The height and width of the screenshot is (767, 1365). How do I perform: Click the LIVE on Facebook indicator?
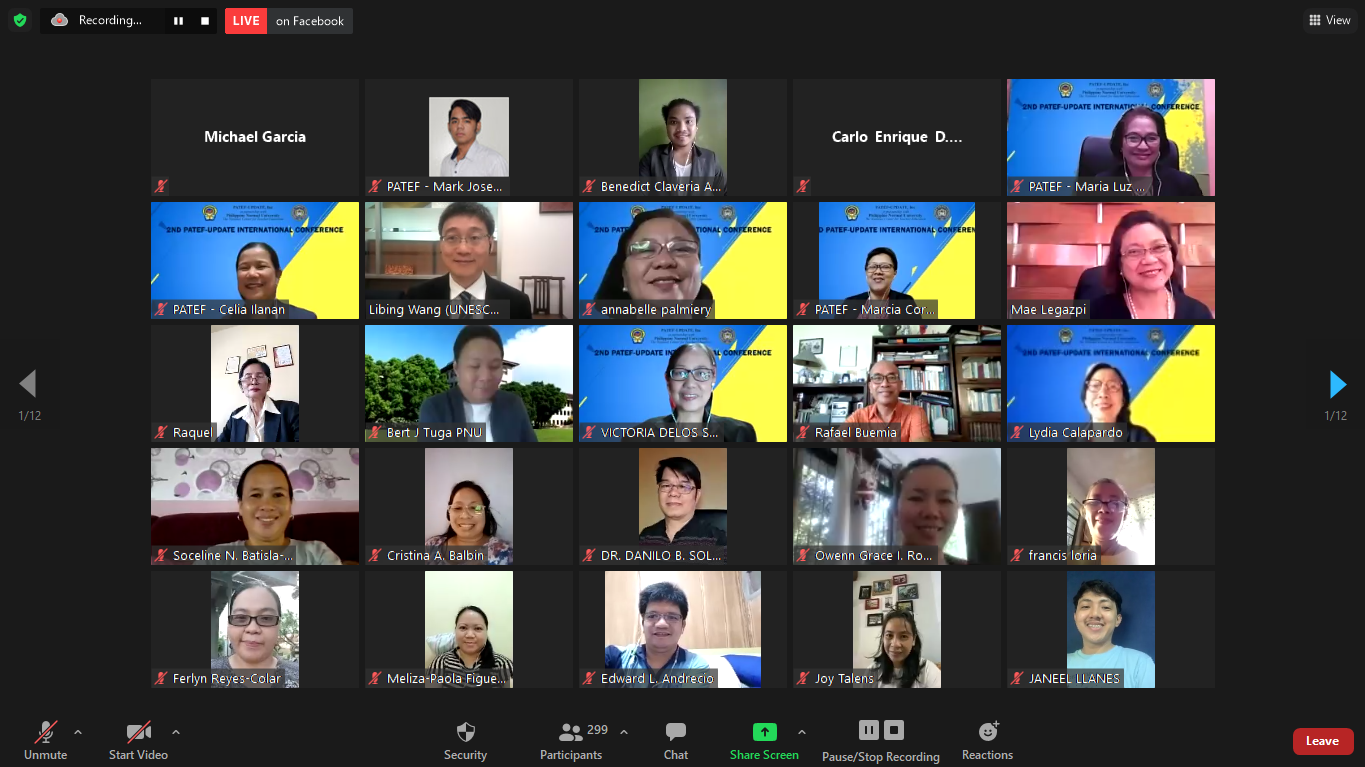point(288,21)
